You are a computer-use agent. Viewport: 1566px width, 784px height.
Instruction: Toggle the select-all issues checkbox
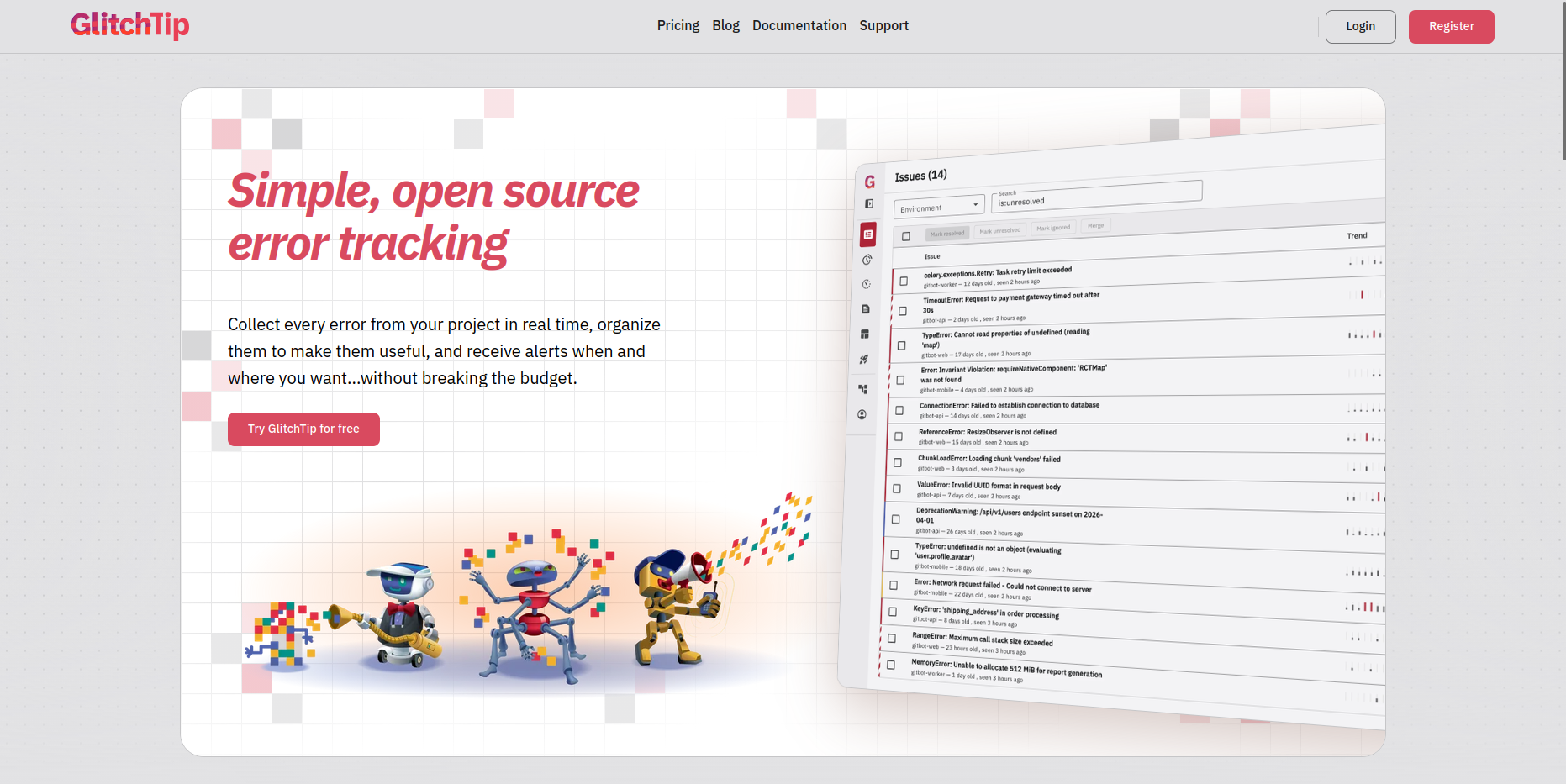(x=906, y=236)
